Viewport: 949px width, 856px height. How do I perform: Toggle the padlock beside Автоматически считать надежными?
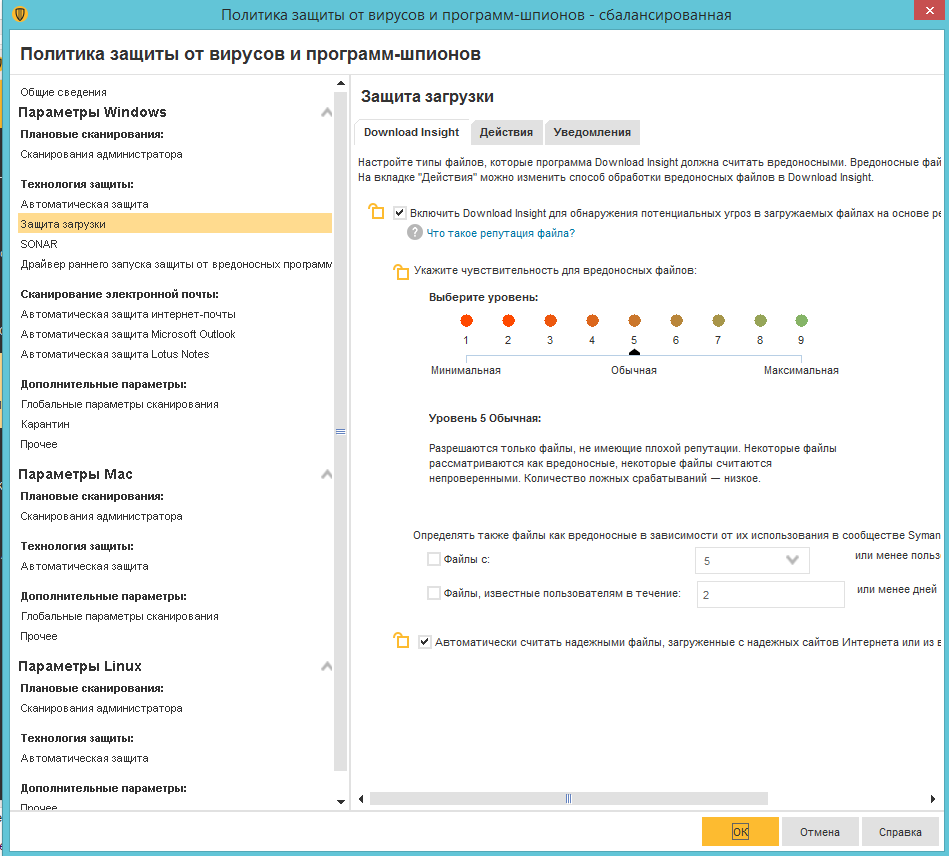401,640
